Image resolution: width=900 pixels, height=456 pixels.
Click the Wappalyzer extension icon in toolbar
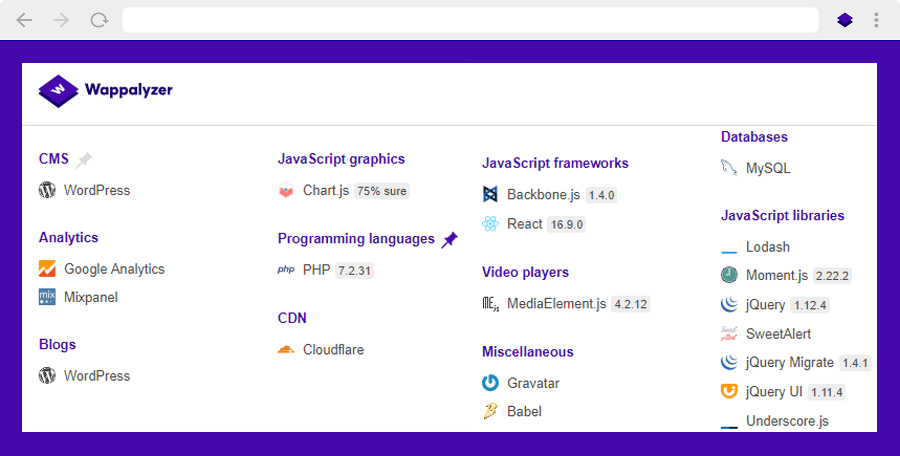[x=845, y=20]
